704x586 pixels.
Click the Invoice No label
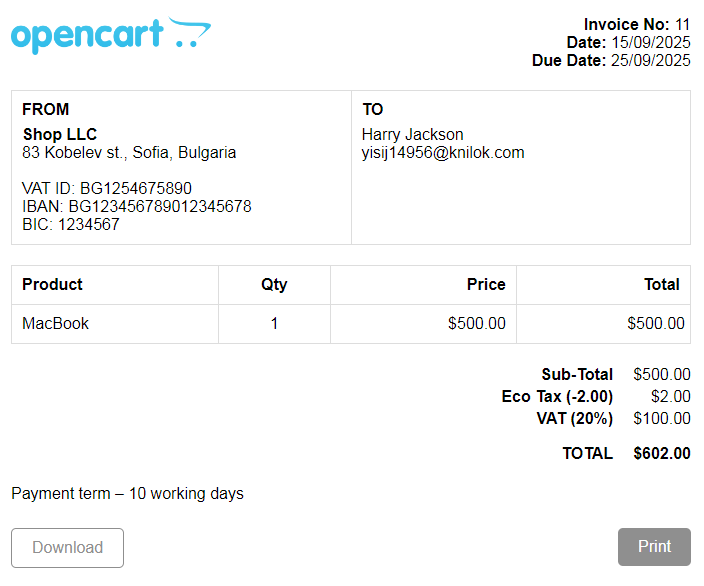pyautogui.click(x=626, y=24)
